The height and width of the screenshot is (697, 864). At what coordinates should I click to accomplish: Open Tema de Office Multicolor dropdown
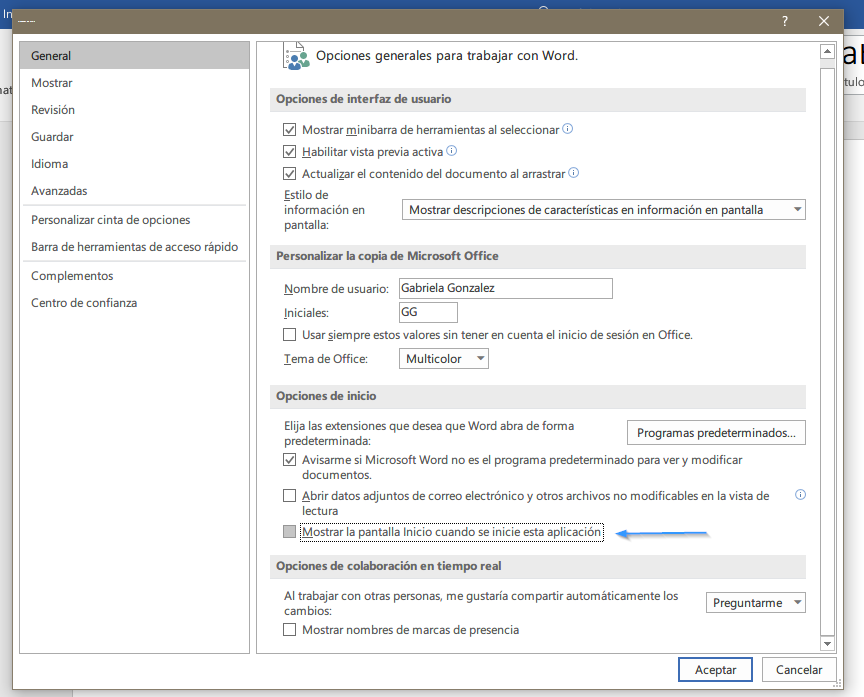(x=444, y=359)
